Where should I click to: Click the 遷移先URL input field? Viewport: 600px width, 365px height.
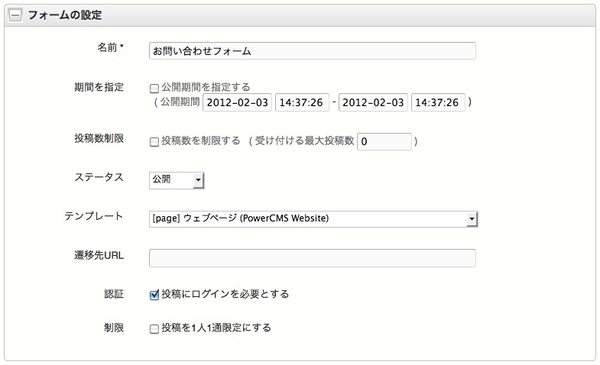(x=312, y=258)
